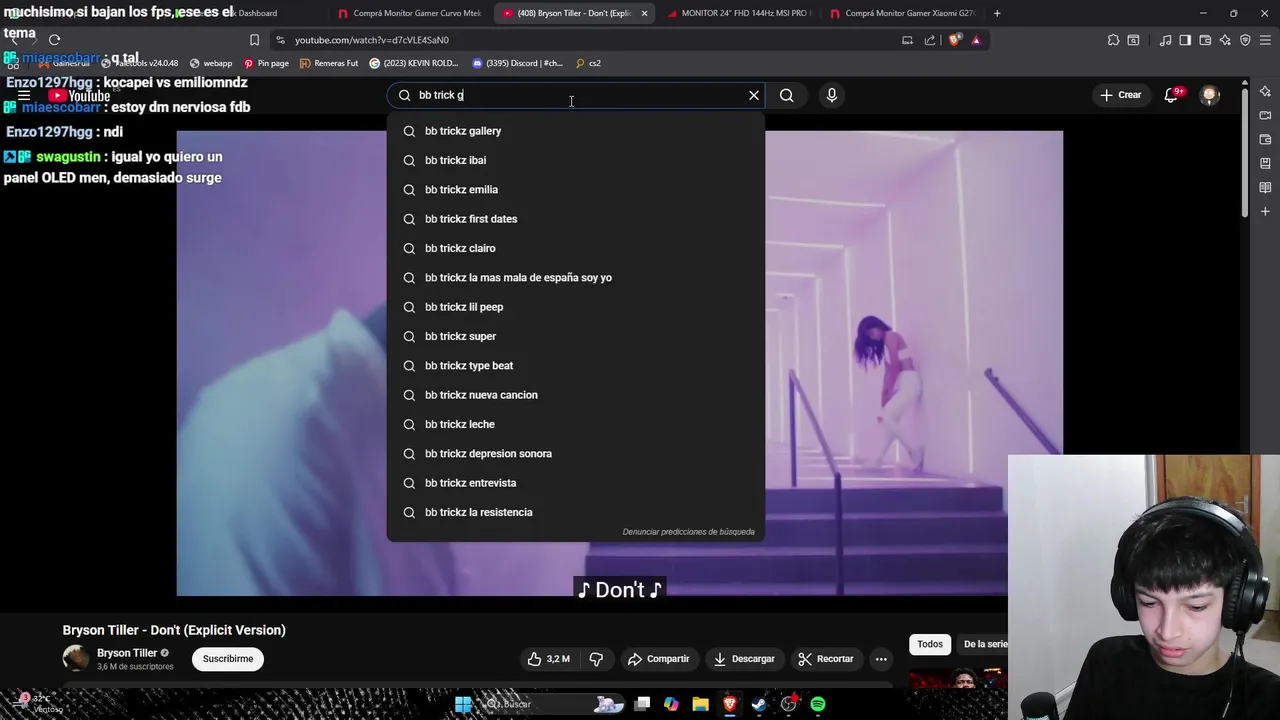Image resolution: width=1280 pixels, height=720 pixels.
Task: Open '(2023) KEVIN ROLD...' bookmark
Action: 413,63
